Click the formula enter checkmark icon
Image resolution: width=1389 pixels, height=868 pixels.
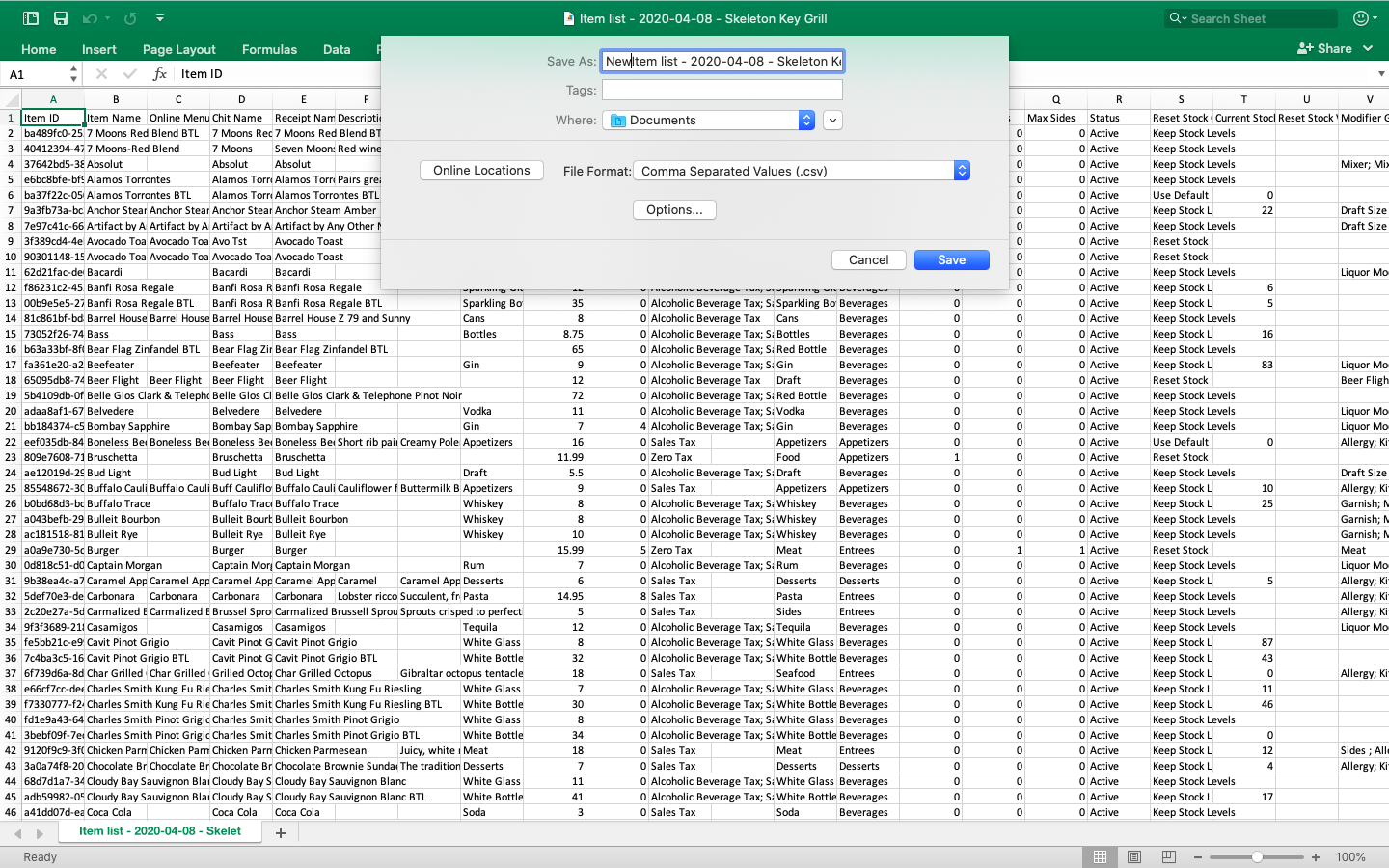(130, 74)
